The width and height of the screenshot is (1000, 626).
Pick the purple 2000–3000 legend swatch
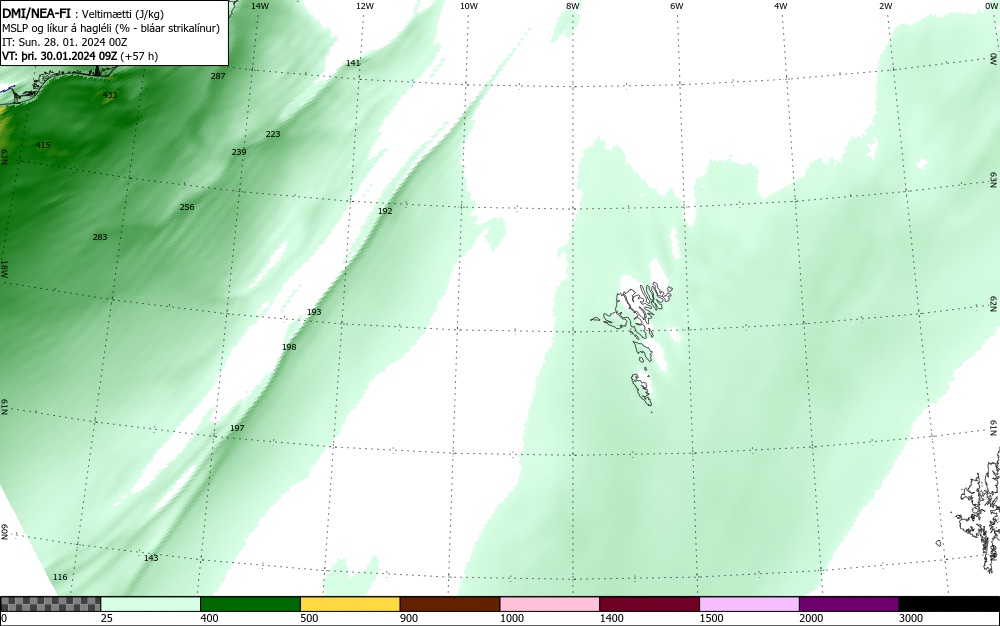click(849, 604)
